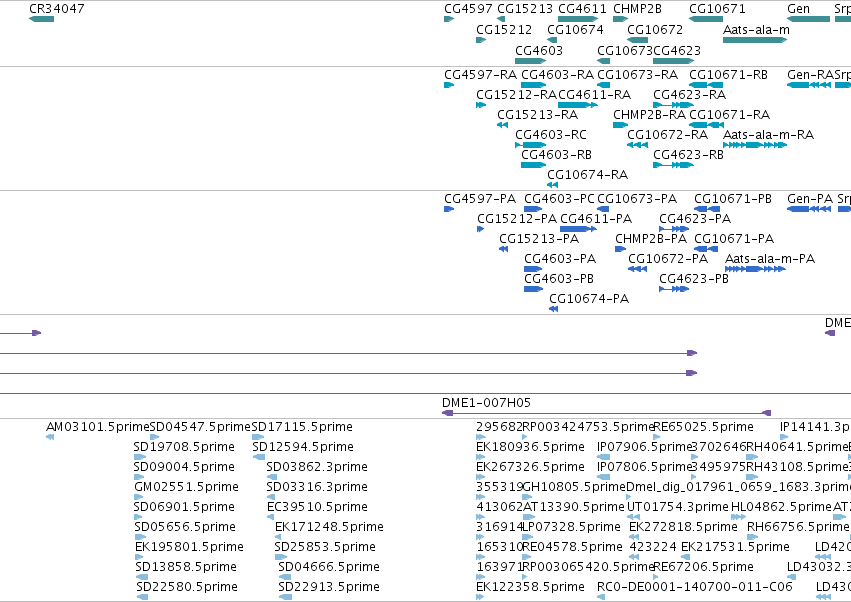Click the CG4603-RB transcript
Image resolution: width=851 pixels, height=602 pixels.
click(534, 165)
